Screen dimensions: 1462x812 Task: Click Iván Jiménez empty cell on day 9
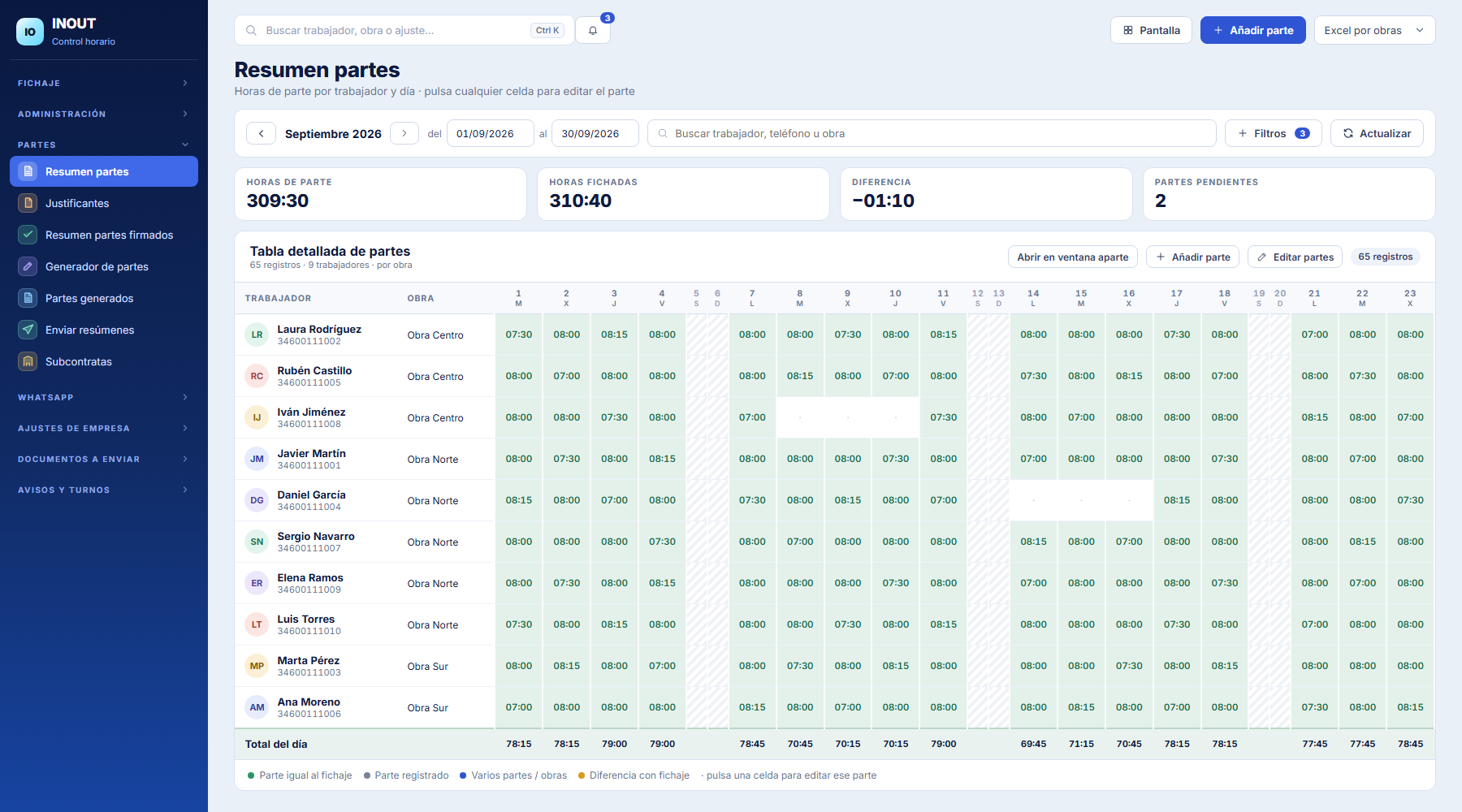pos(848,417)
